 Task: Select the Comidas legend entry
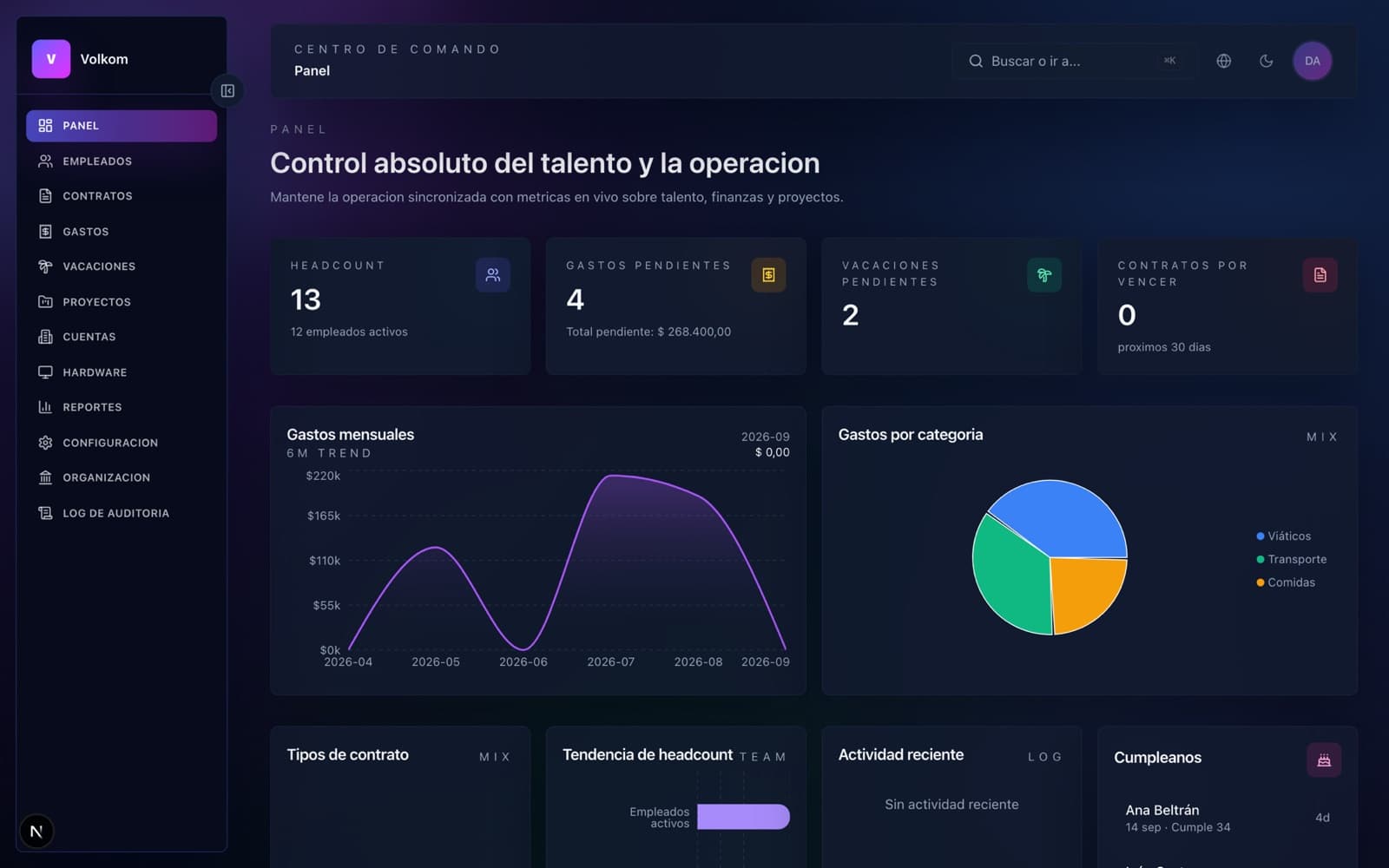click(1286, 582)
